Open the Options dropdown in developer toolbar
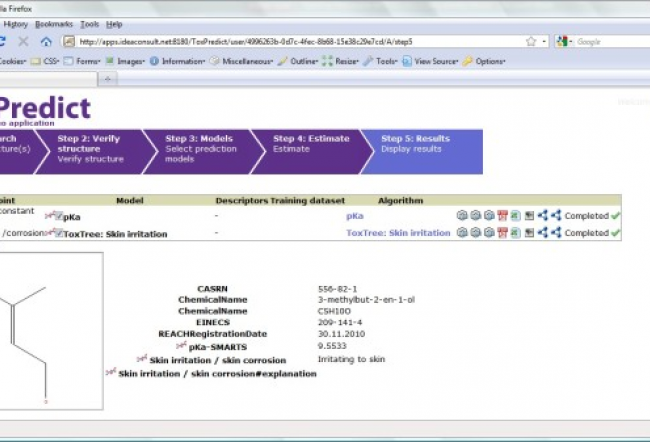Viewport: 650px width, 442px height. point(484,61)
